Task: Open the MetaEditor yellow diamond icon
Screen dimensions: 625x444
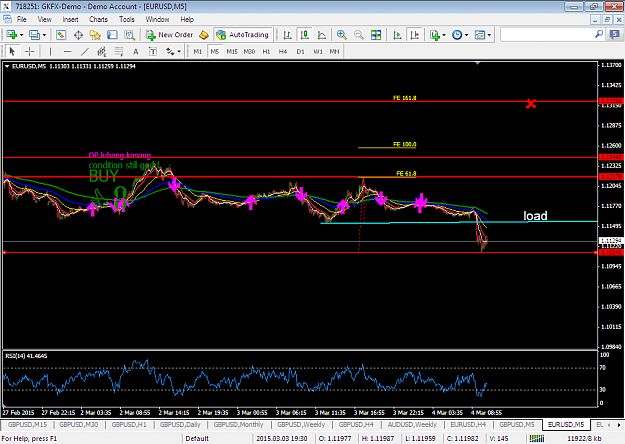Action: click(x=204, y=35)
